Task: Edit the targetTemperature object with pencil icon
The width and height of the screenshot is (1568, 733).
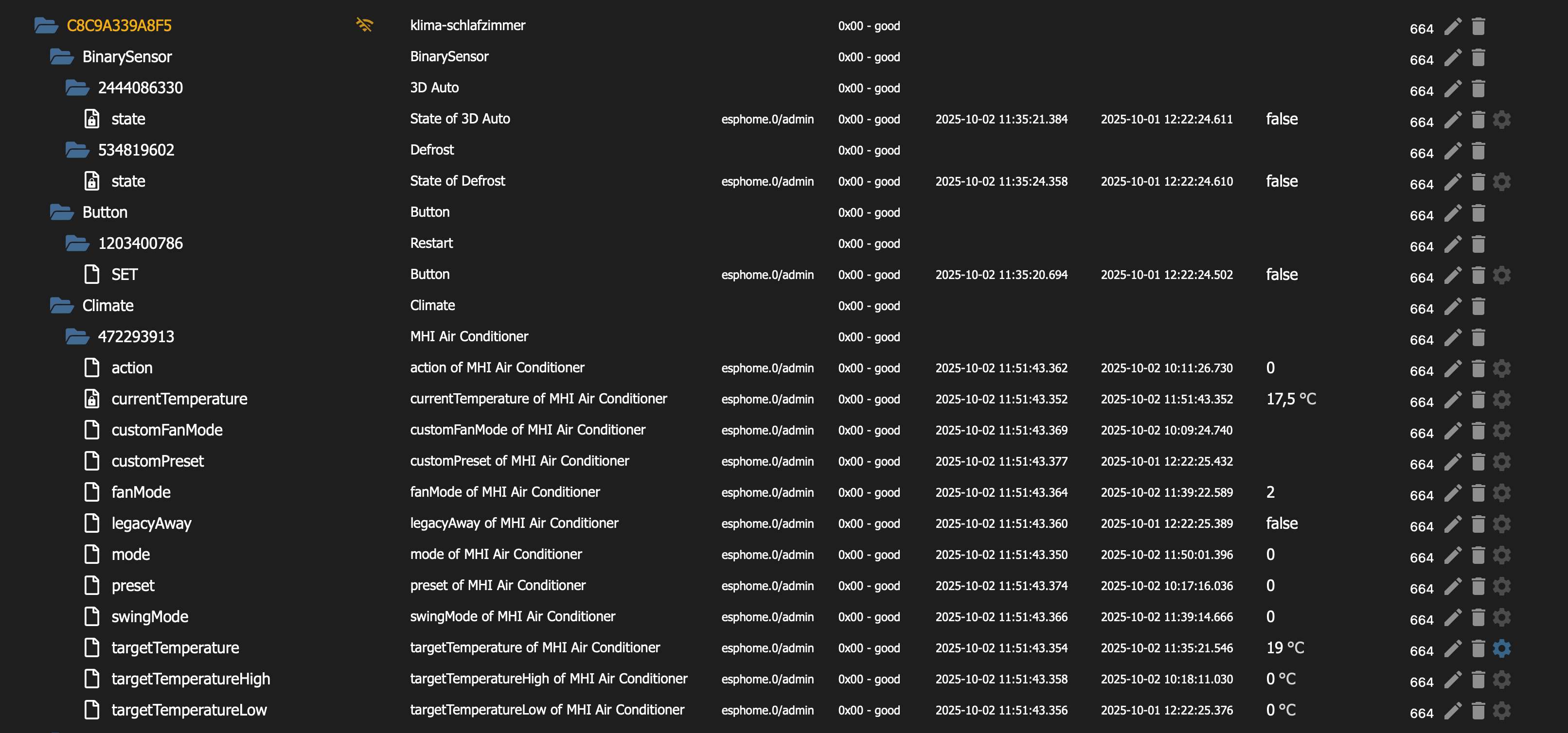Action: [1452, 648]
